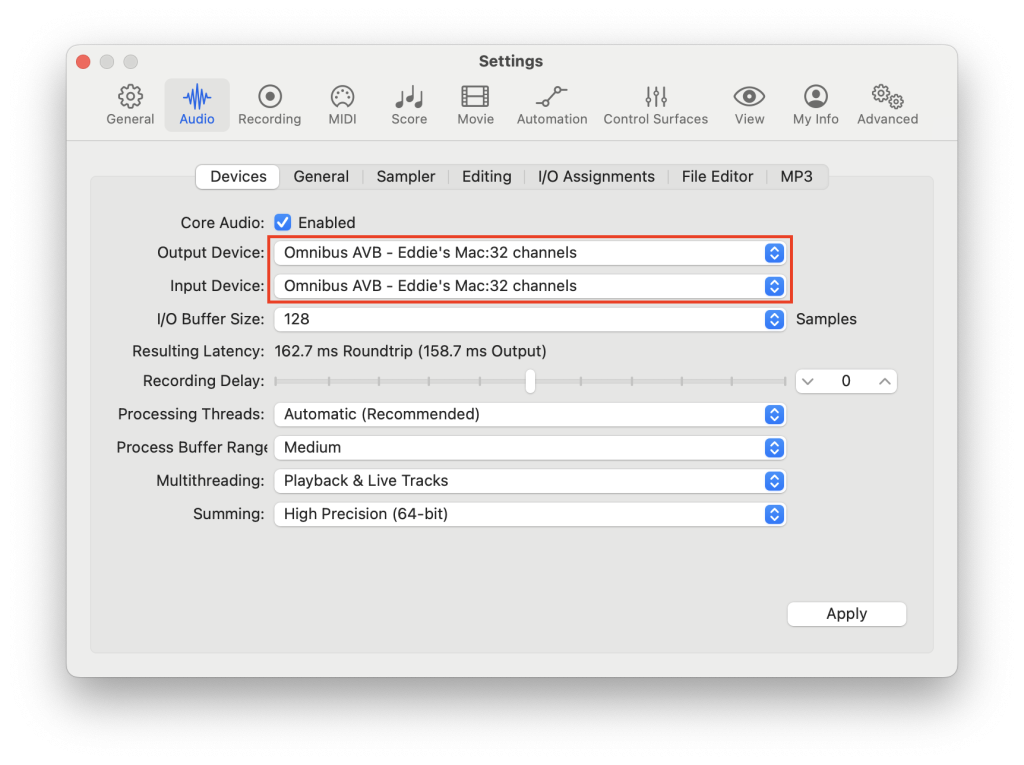Viewport: 1024px width, 765px height.
Task: Switch to the Editing tab
Action: click(487, 176)
